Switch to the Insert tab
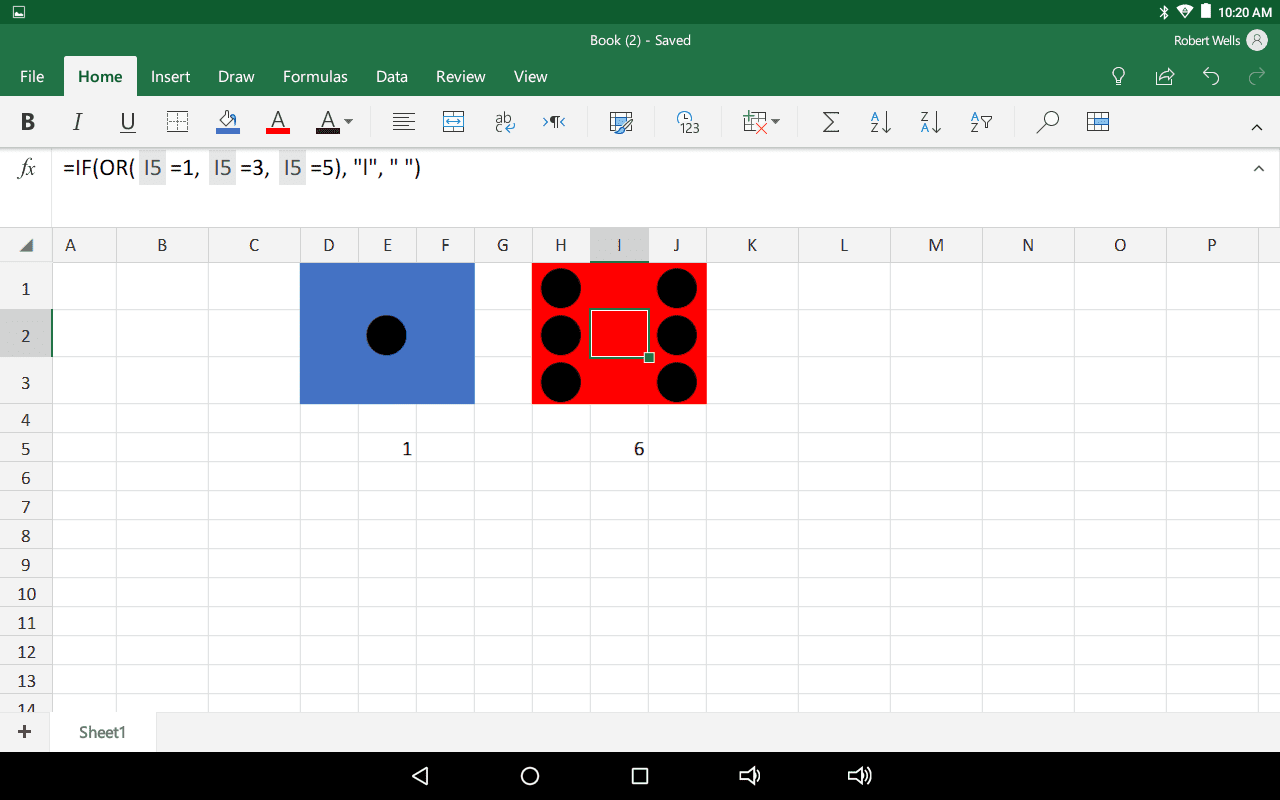 (x=171, y=76)
